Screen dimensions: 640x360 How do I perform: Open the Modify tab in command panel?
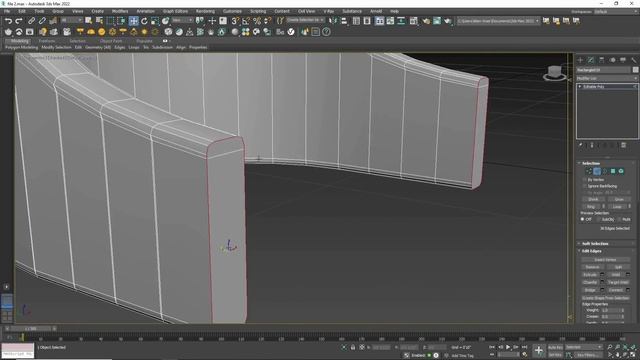pos(591,60)
